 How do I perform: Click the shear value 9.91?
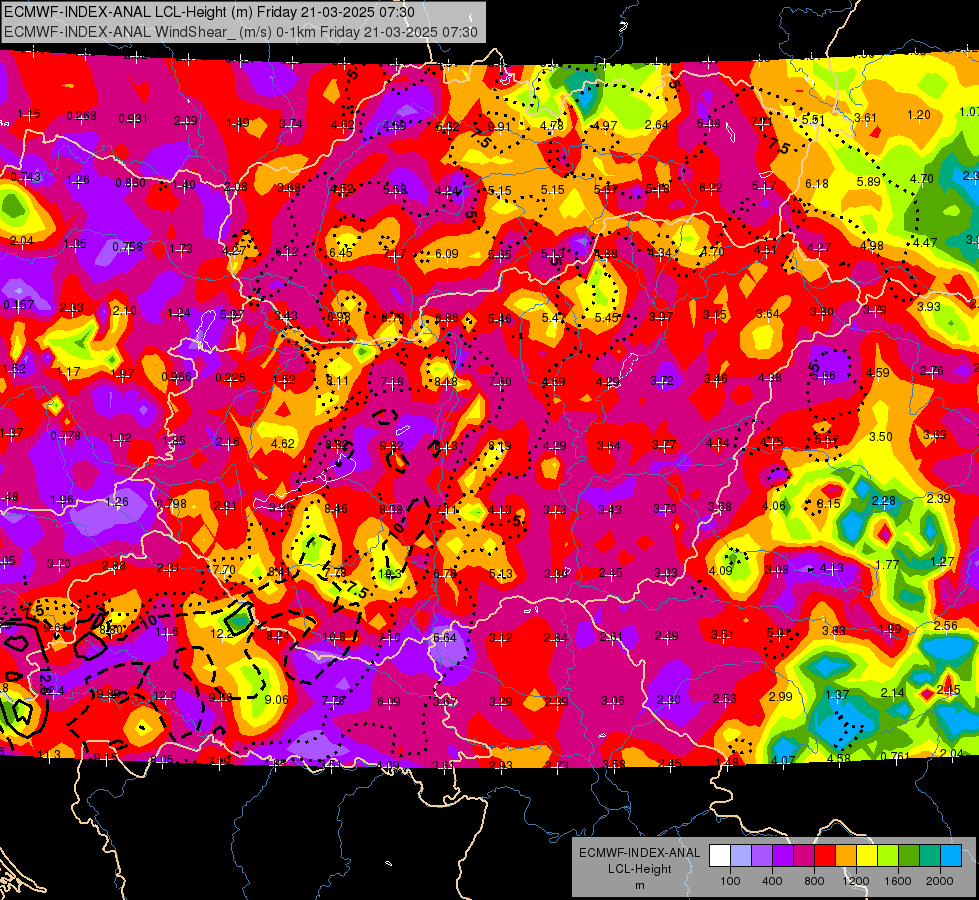click(x=499, y=127)
